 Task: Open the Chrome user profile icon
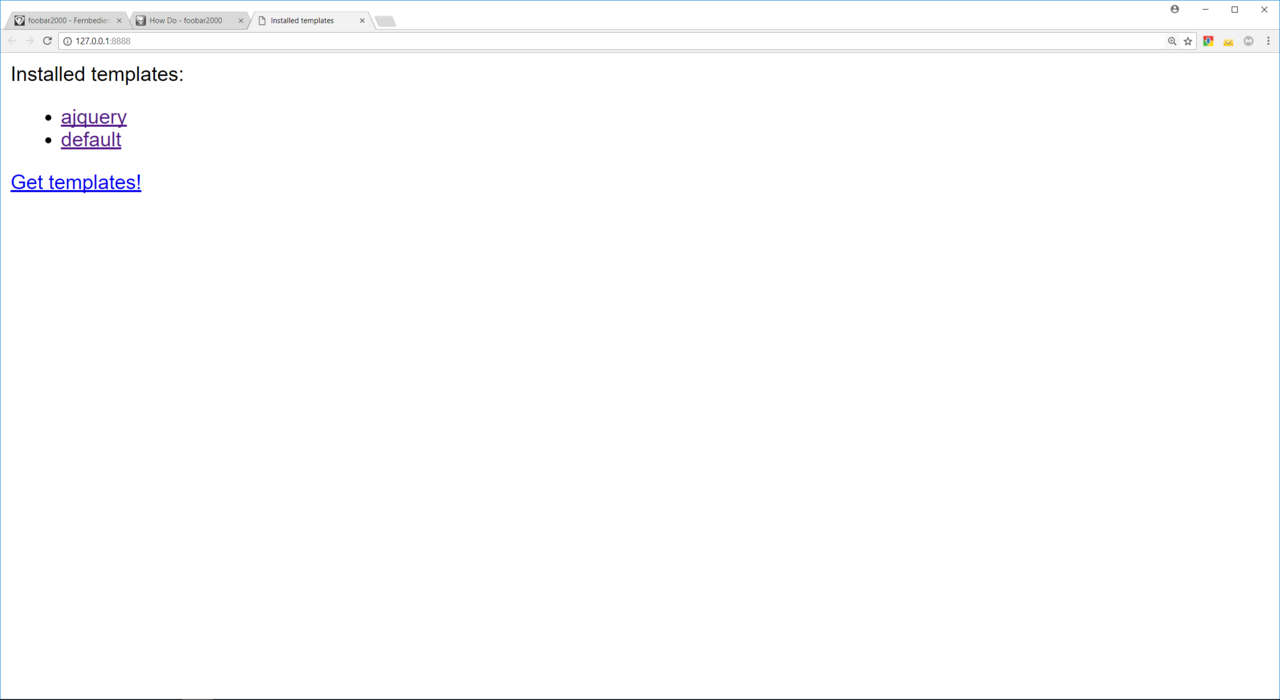tap(1175, 9)
